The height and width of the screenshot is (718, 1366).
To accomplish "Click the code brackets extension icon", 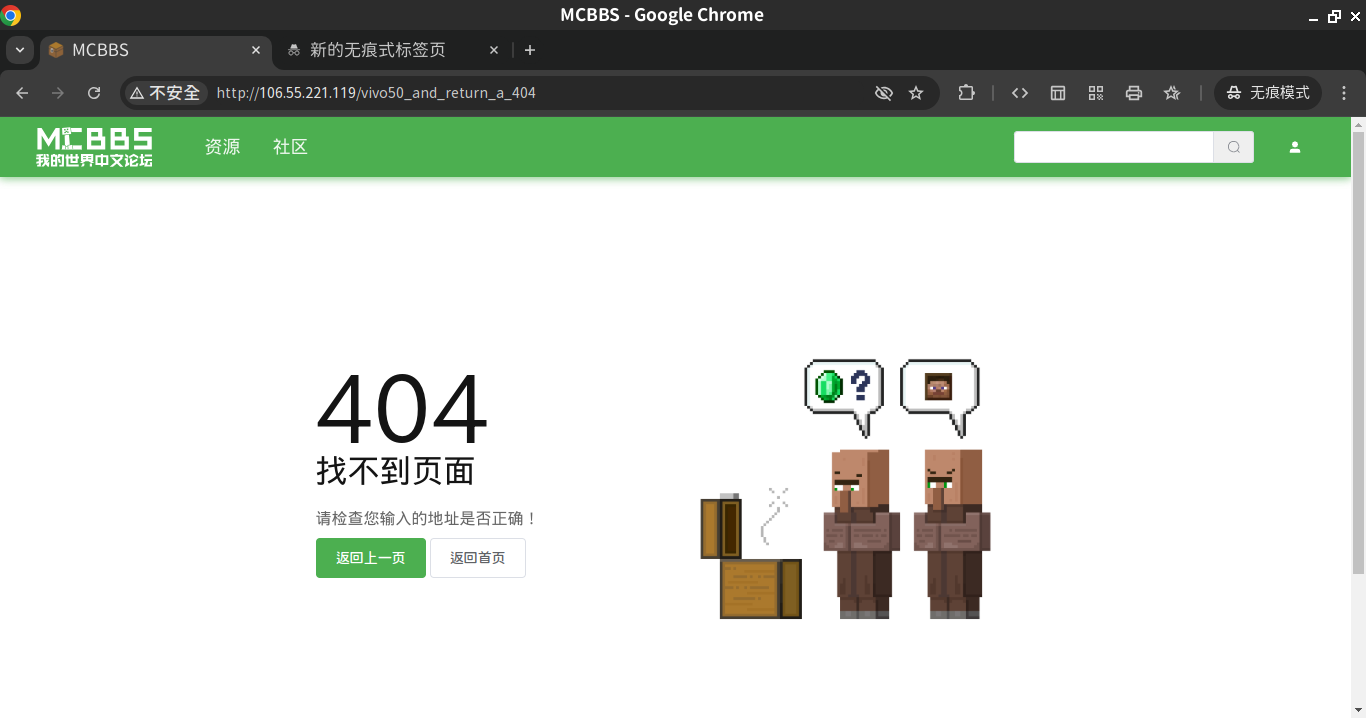I will (1020, 93).
